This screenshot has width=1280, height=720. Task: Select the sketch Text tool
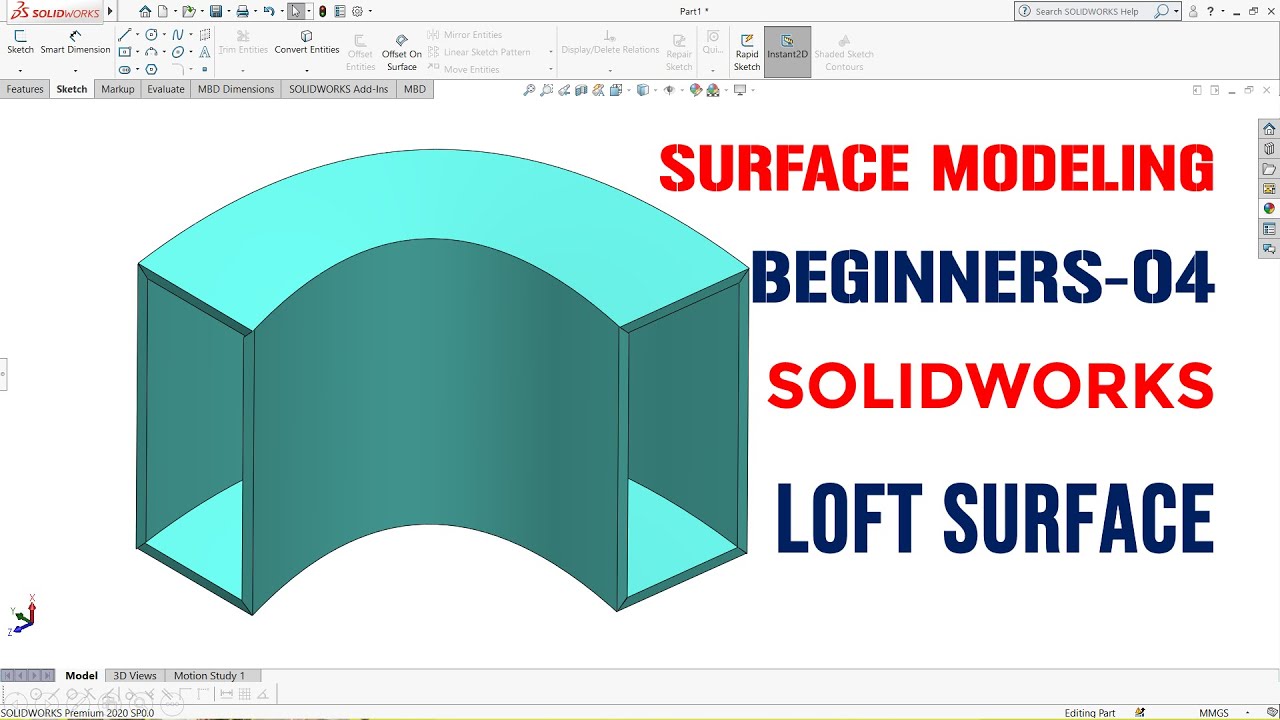pos(205,52)
